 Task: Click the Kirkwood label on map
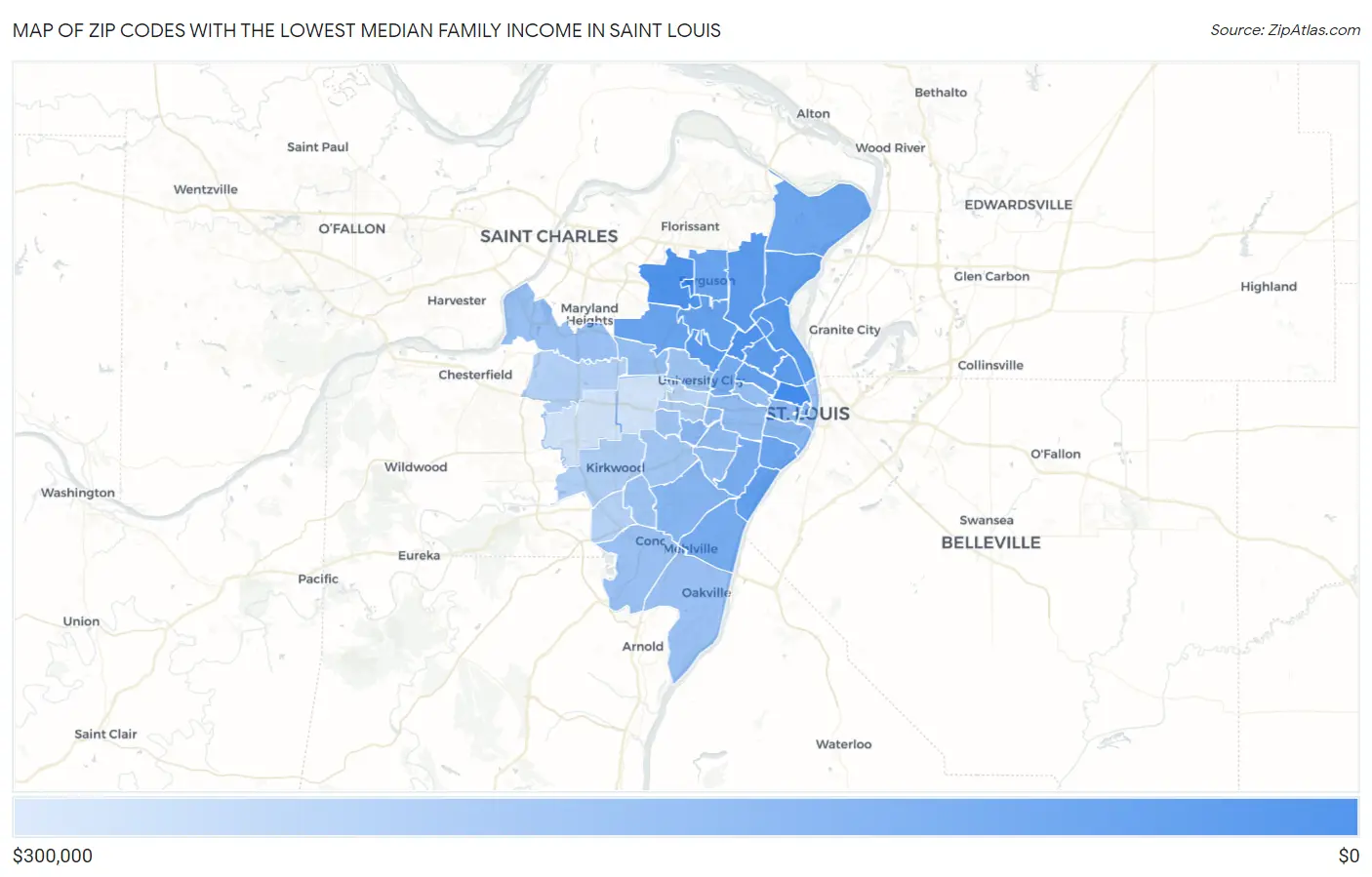(616, 468)
